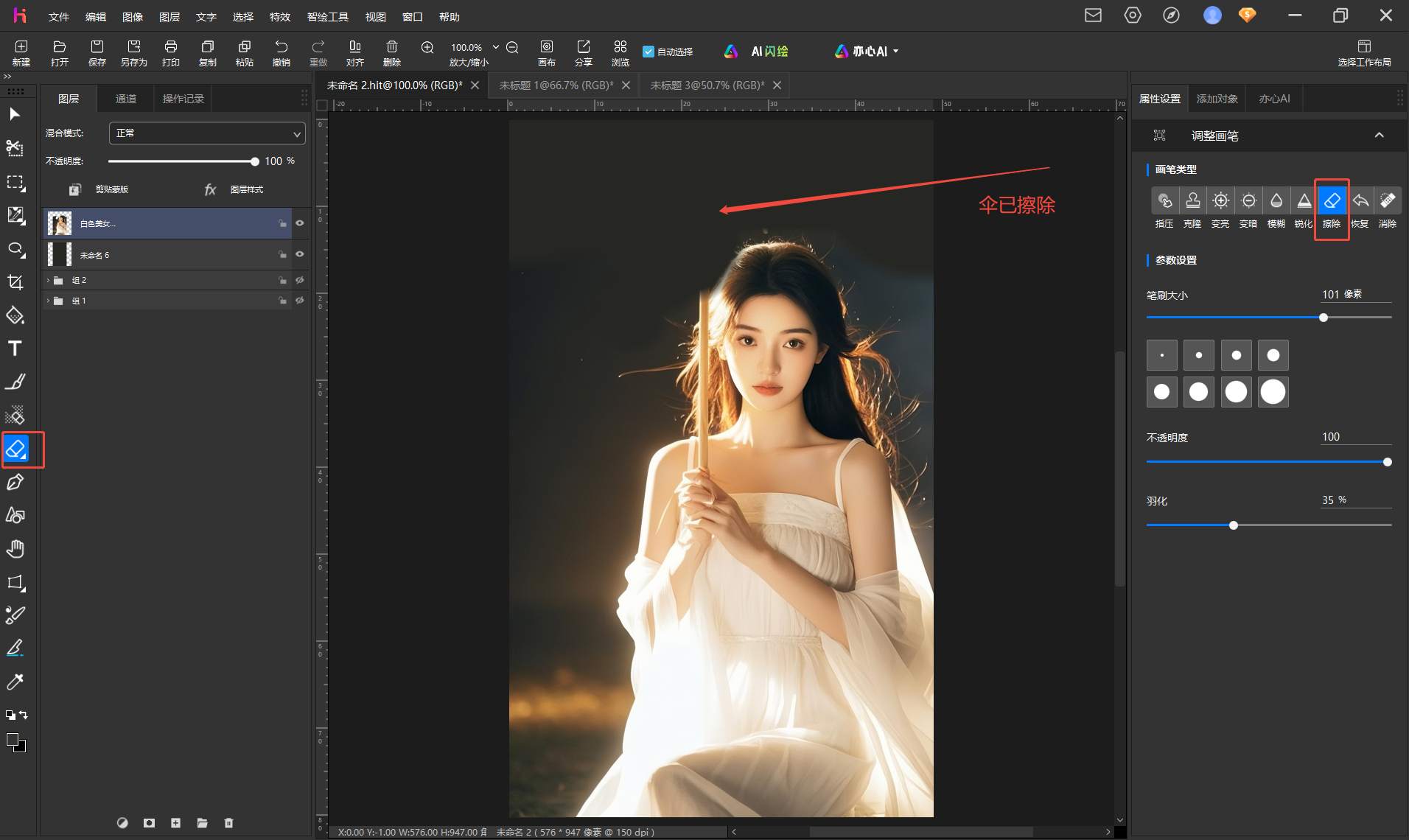Select the Text tool
Image resolution: width=1409 pixels, height=840 pixels.
point(15,349)
